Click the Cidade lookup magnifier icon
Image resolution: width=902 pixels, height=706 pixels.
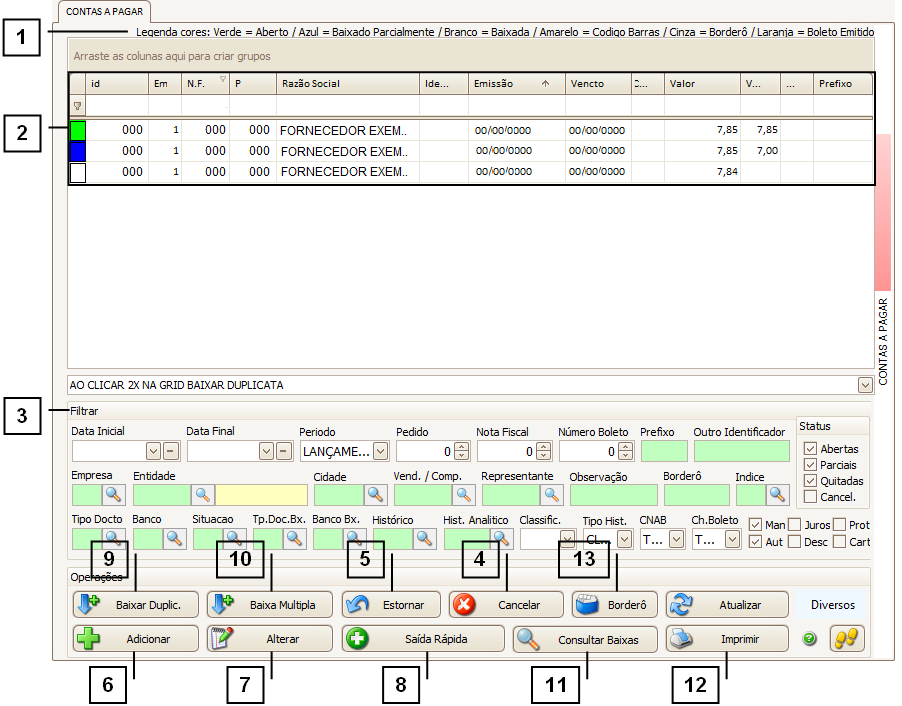376,494
